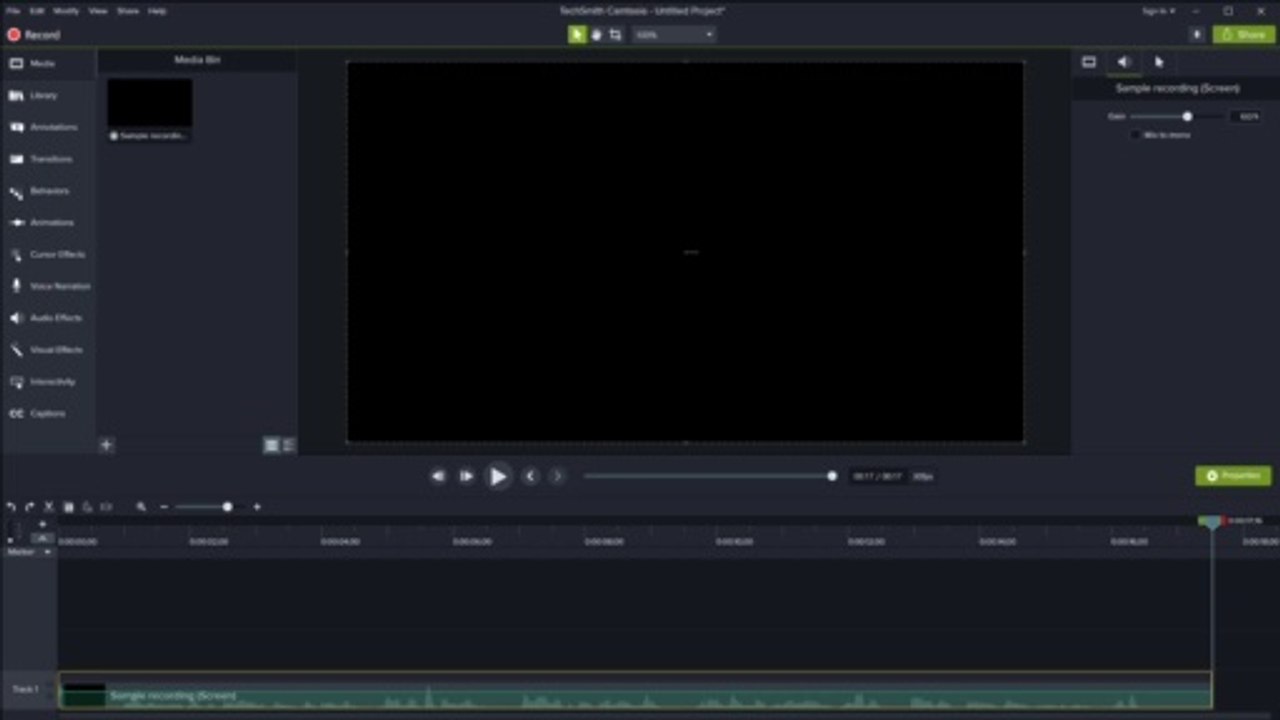Select the hand Pan tool
The image size is (1280, 720).
(596, 34)
